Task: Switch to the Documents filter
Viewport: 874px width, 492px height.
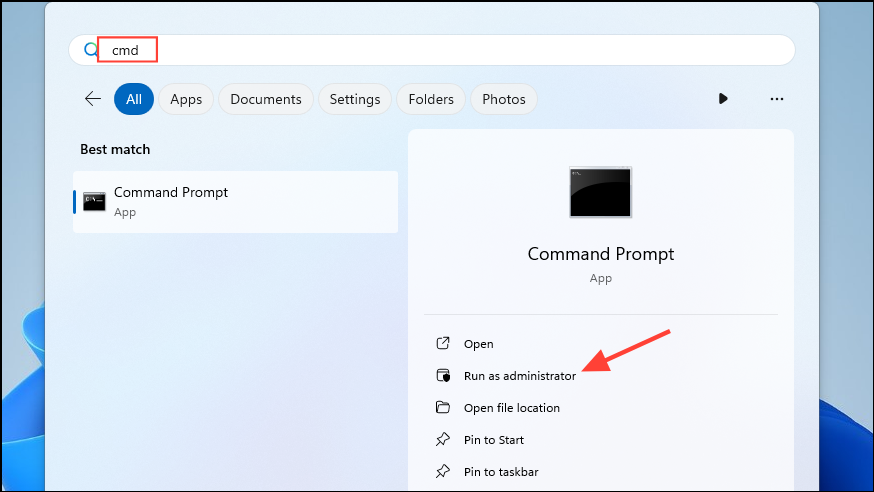Action: pyautogui.click(x=266, y=99)
